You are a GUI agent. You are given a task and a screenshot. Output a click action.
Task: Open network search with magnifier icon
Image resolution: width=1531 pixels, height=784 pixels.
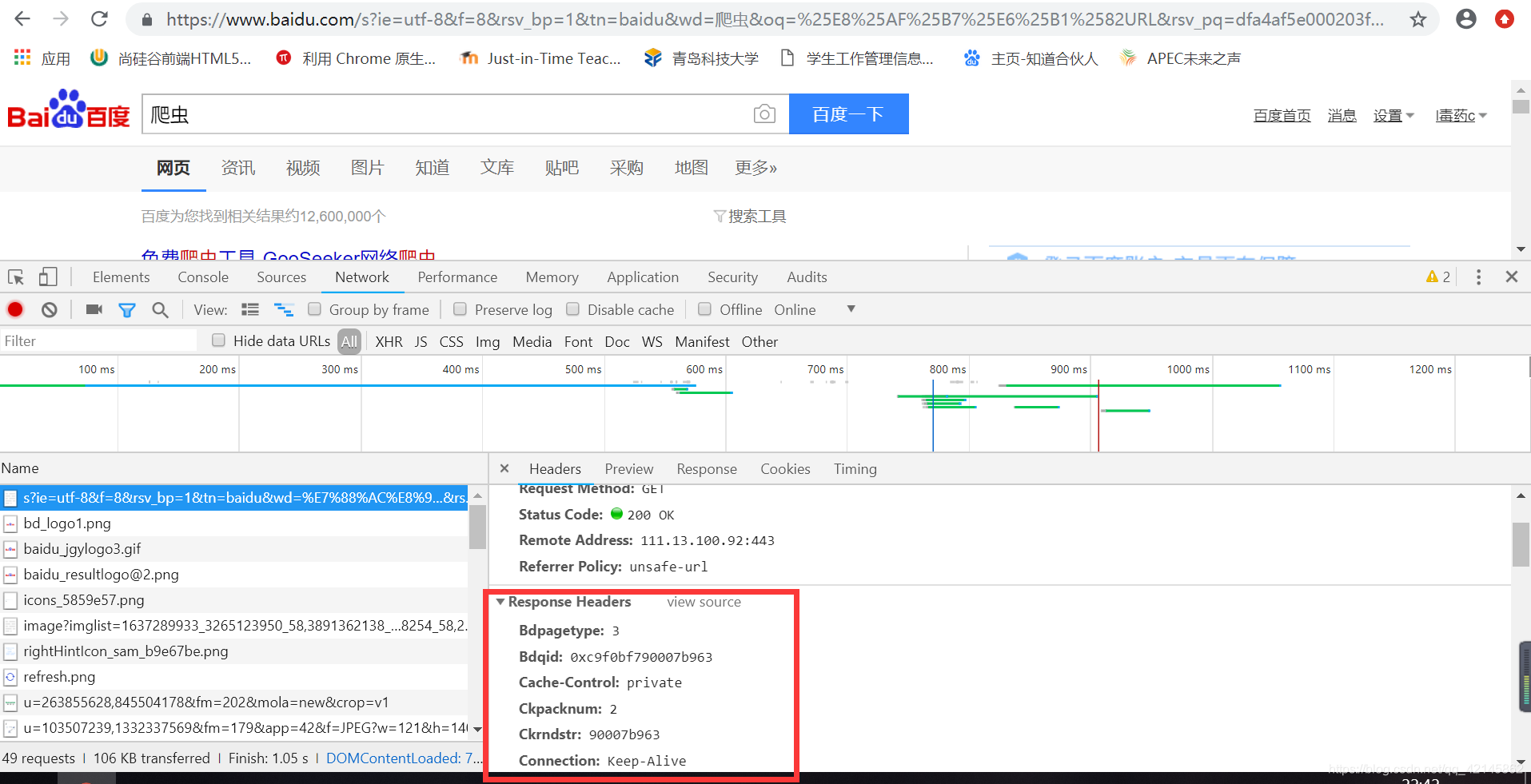160,310
